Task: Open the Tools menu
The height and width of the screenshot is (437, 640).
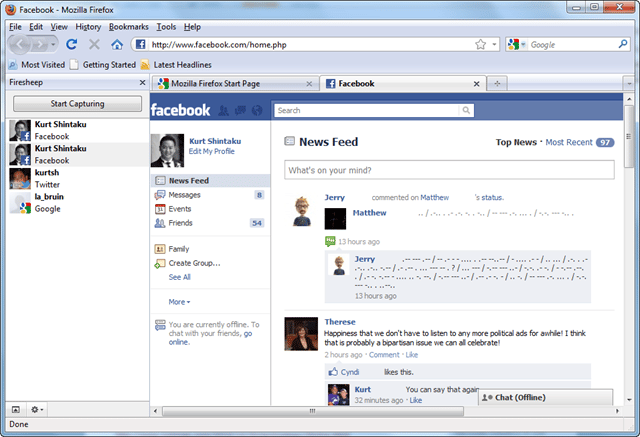Action: pyautogui.click(x=166, y=27)
